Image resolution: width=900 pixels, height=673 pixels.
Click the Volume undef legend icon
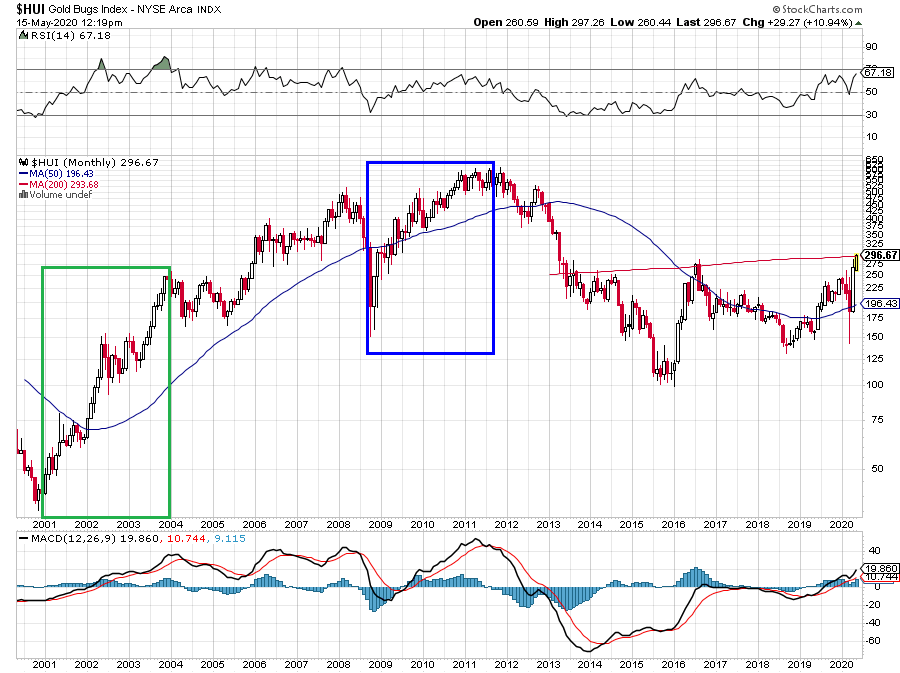[23, 195]
